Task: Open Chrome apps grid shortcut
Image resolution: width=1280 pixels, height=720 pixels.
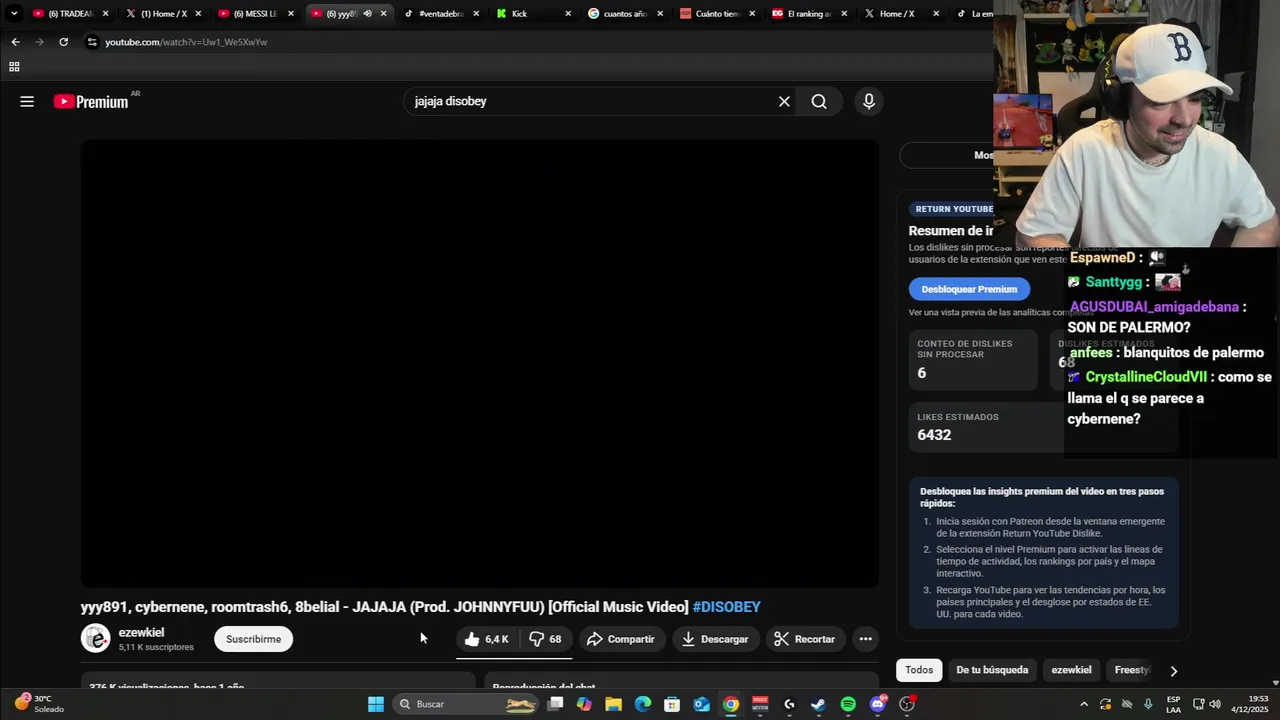Action: [14, 67]
